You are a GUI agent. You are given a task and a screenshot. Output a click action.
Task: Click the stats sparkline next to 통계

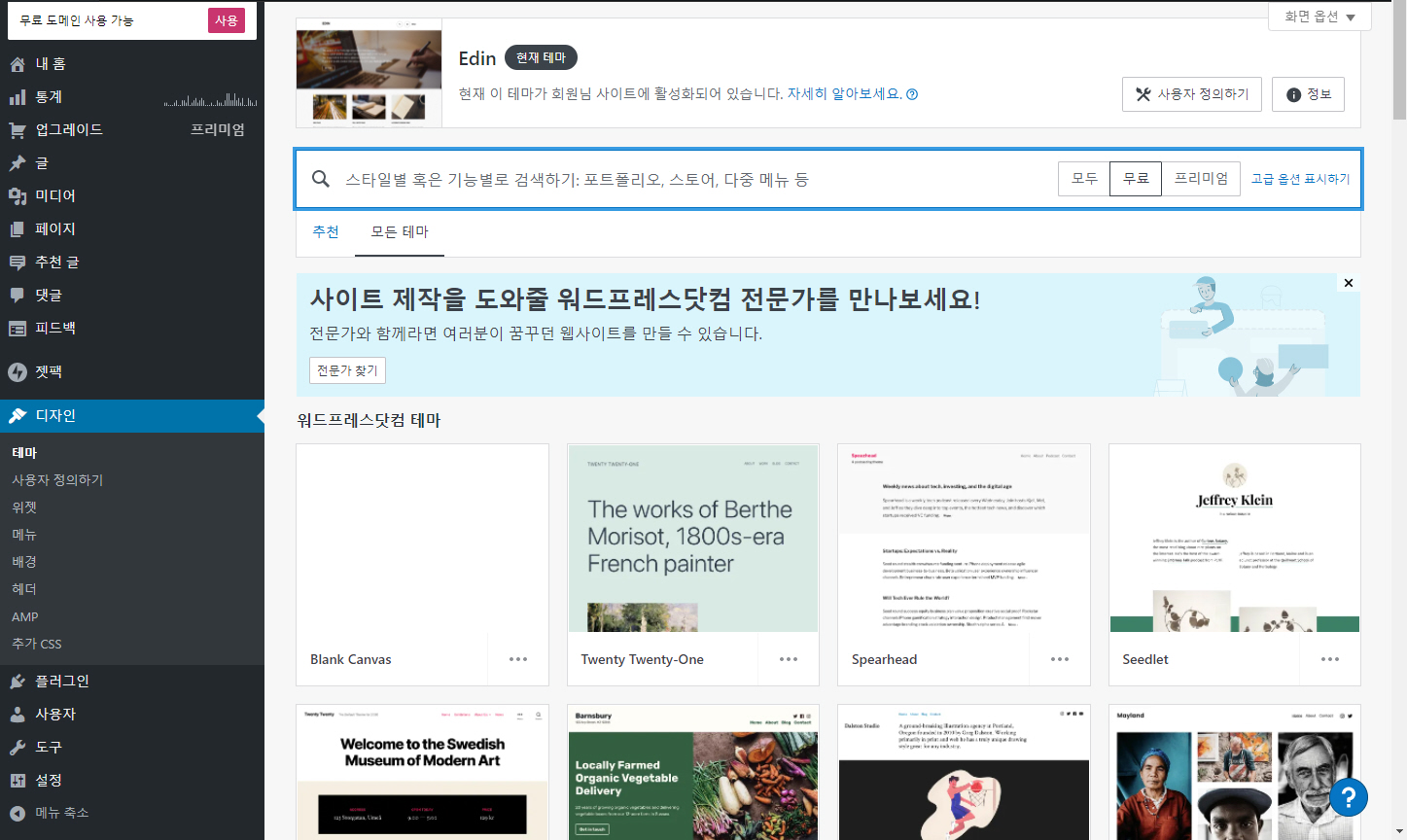(x=210, y=99)
